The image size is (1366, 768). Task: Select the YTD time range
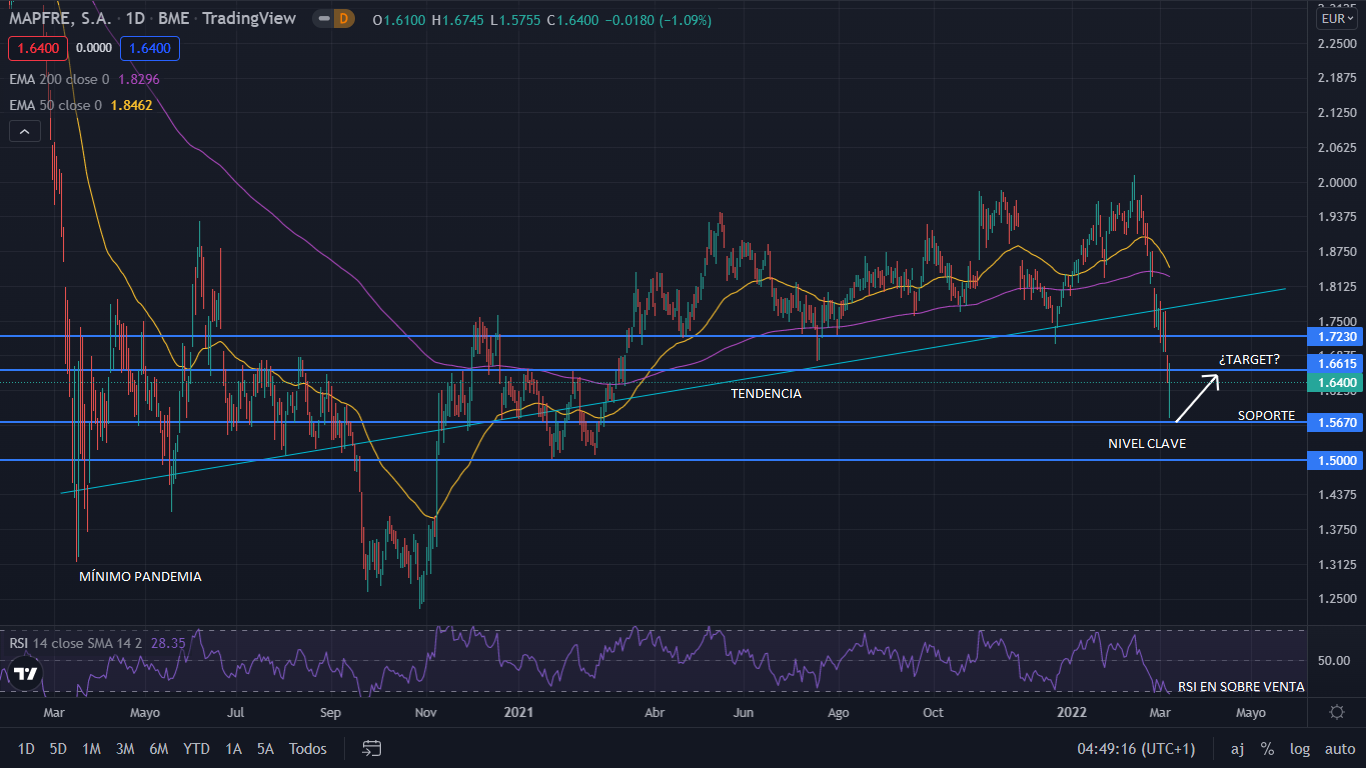197,748
